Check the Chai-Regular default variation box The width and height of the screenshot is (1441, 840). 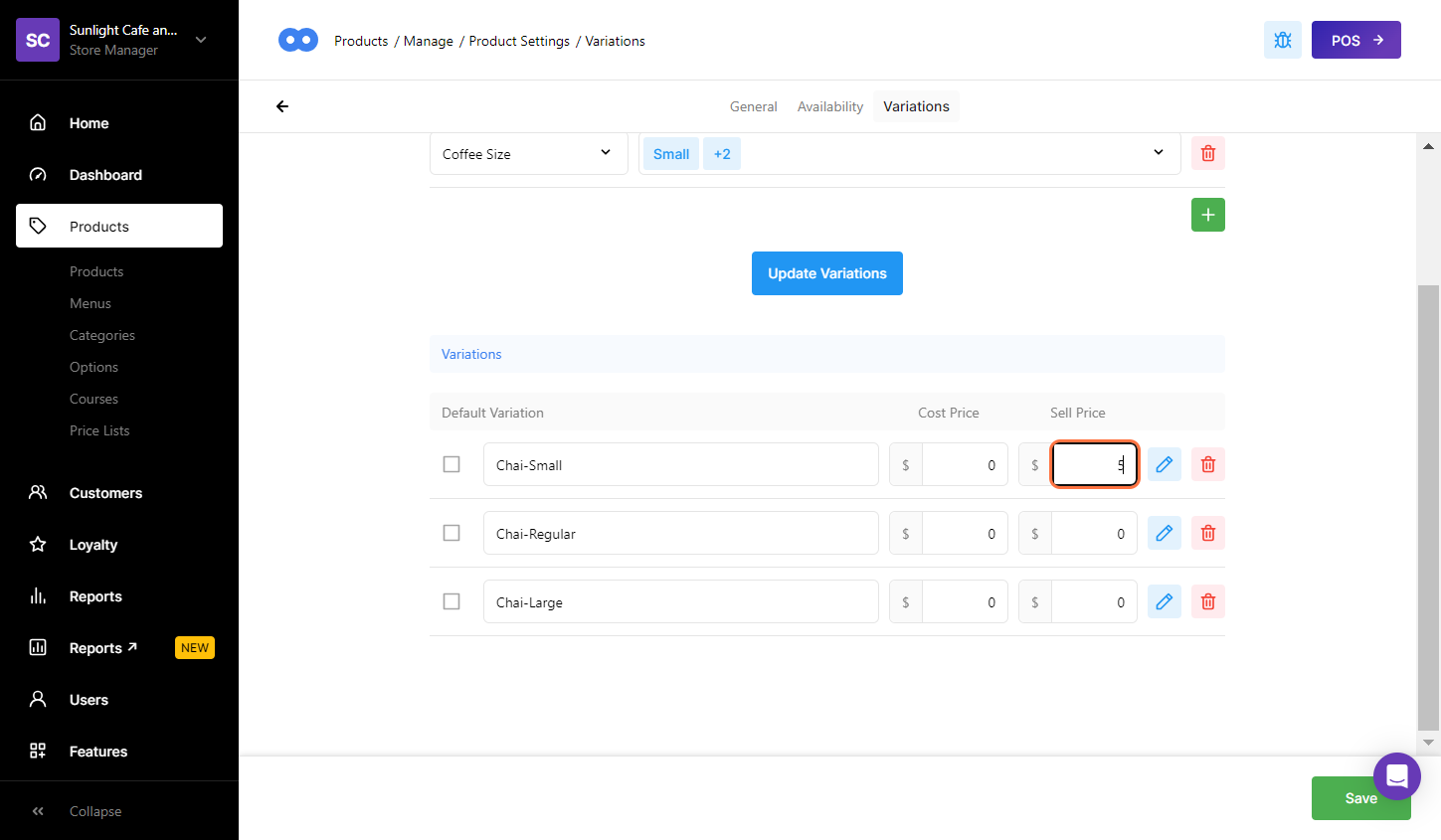click(x=451, y=533)
